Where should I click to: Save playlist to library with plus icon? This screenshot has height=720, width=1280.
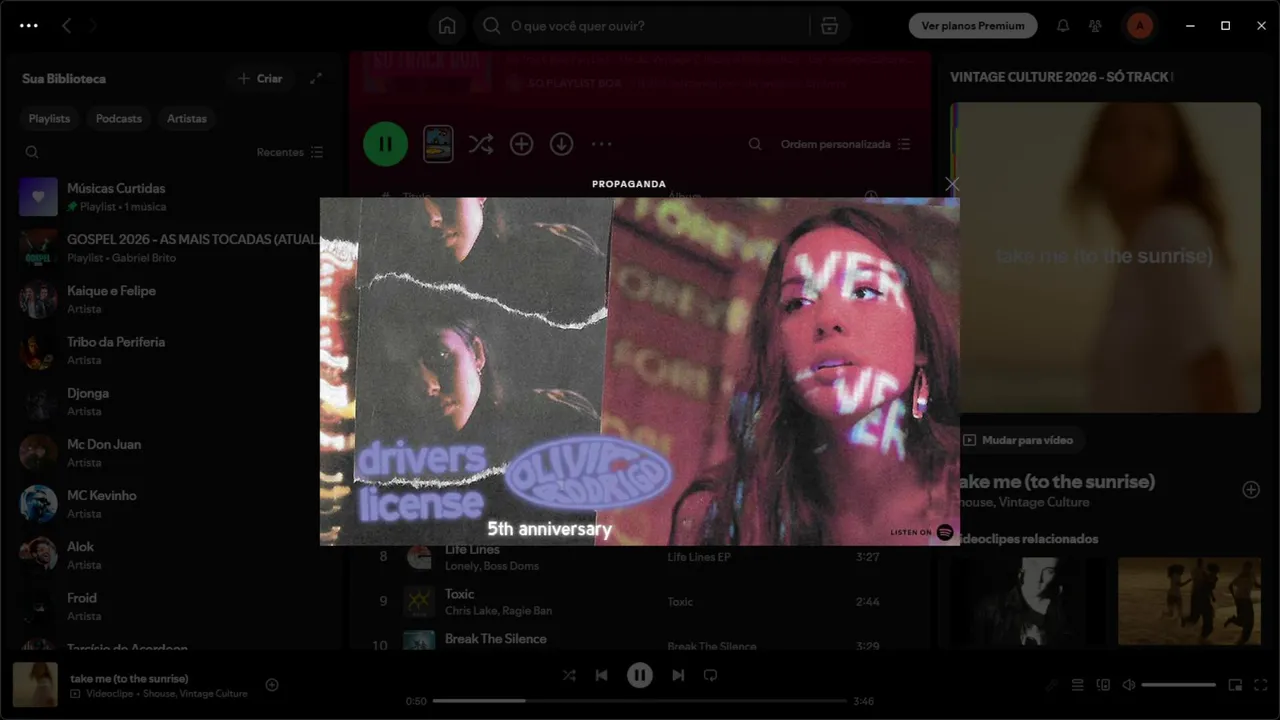click(521, 144)
